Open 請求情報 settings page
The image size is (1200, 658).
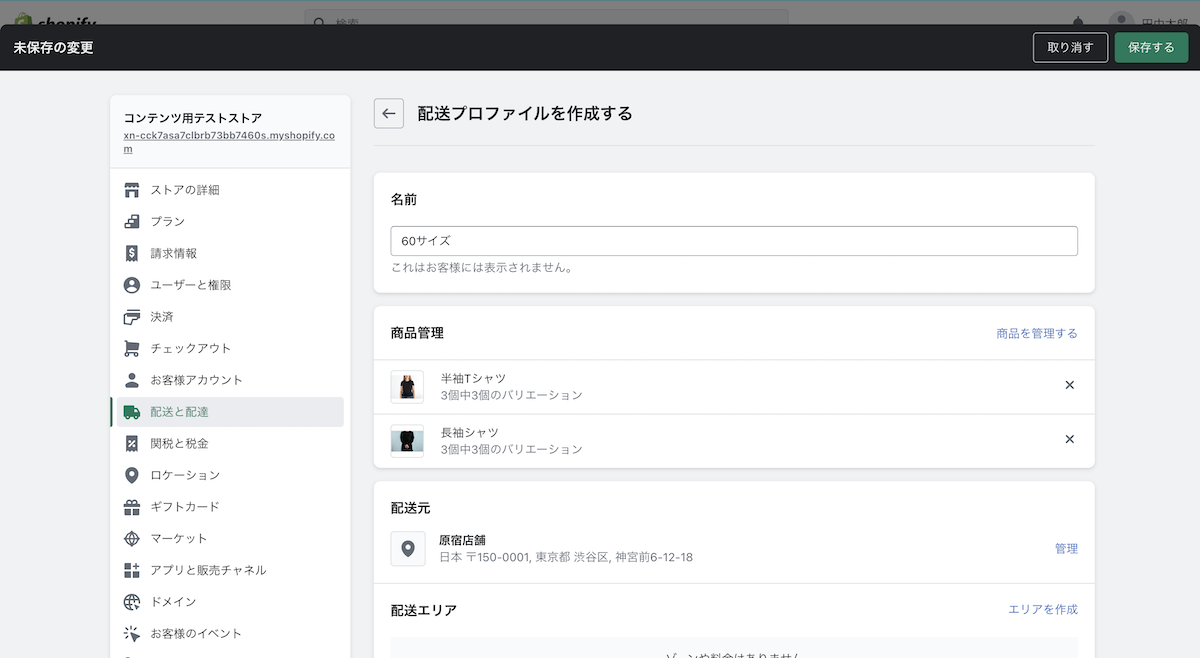[x=230, y=253]
